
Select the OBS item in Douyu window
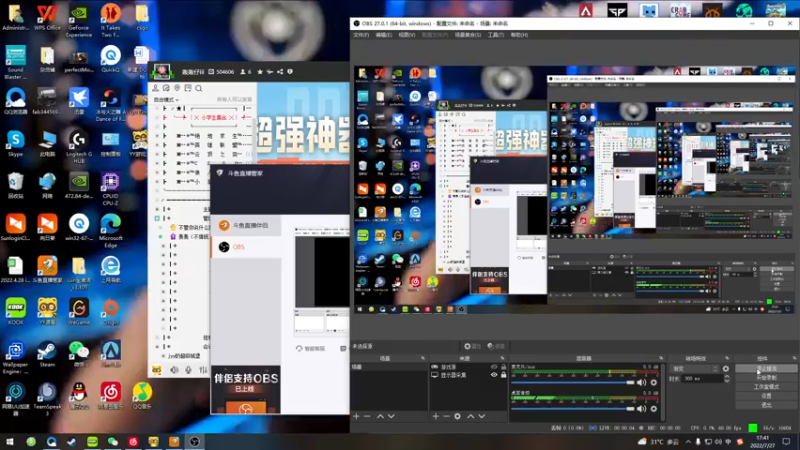[x=246, y=247]
